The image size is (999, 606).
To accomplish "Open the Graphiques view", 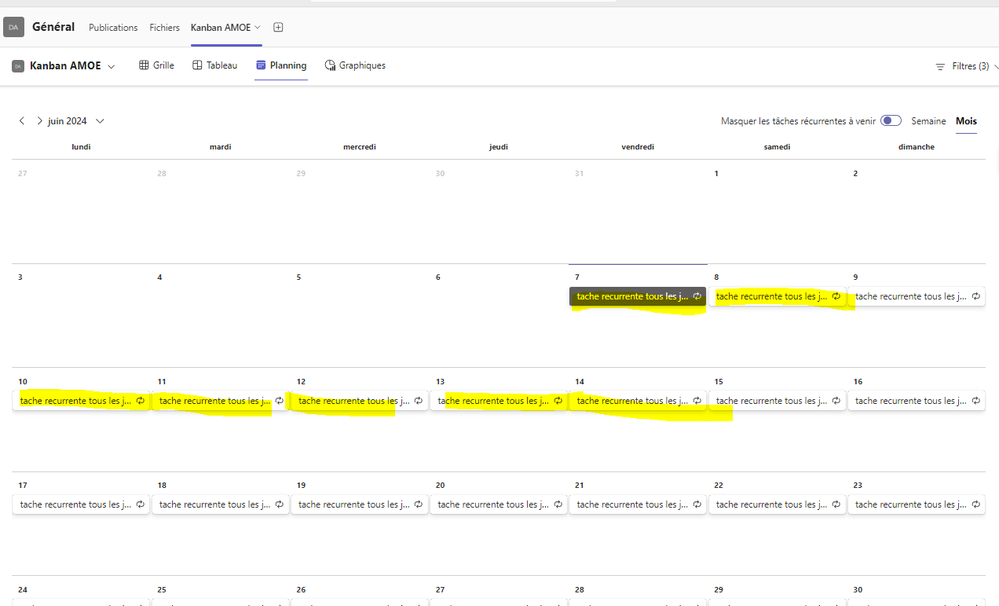I will 356,65.
